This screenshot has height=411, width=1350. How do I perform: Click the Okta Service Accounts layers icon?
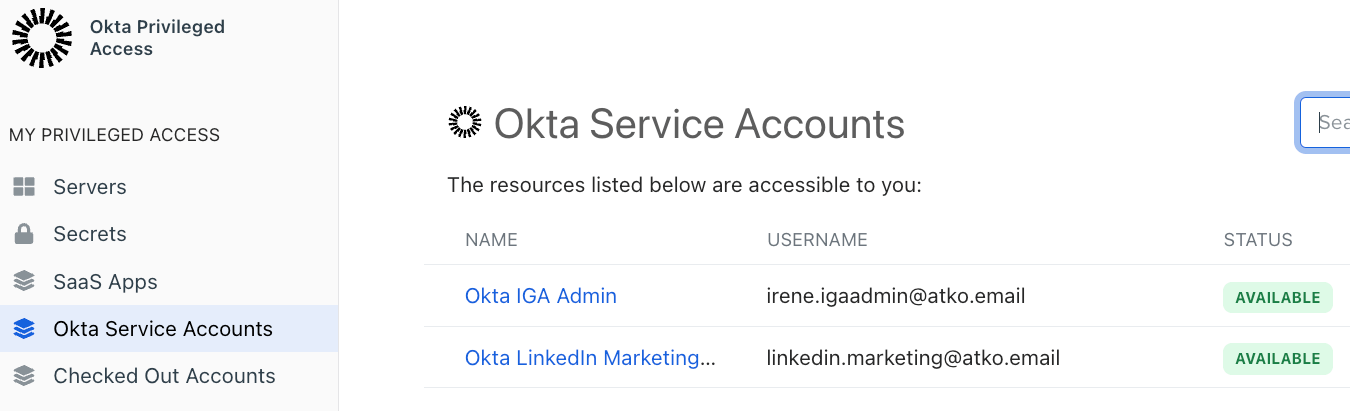coord(24,329)
